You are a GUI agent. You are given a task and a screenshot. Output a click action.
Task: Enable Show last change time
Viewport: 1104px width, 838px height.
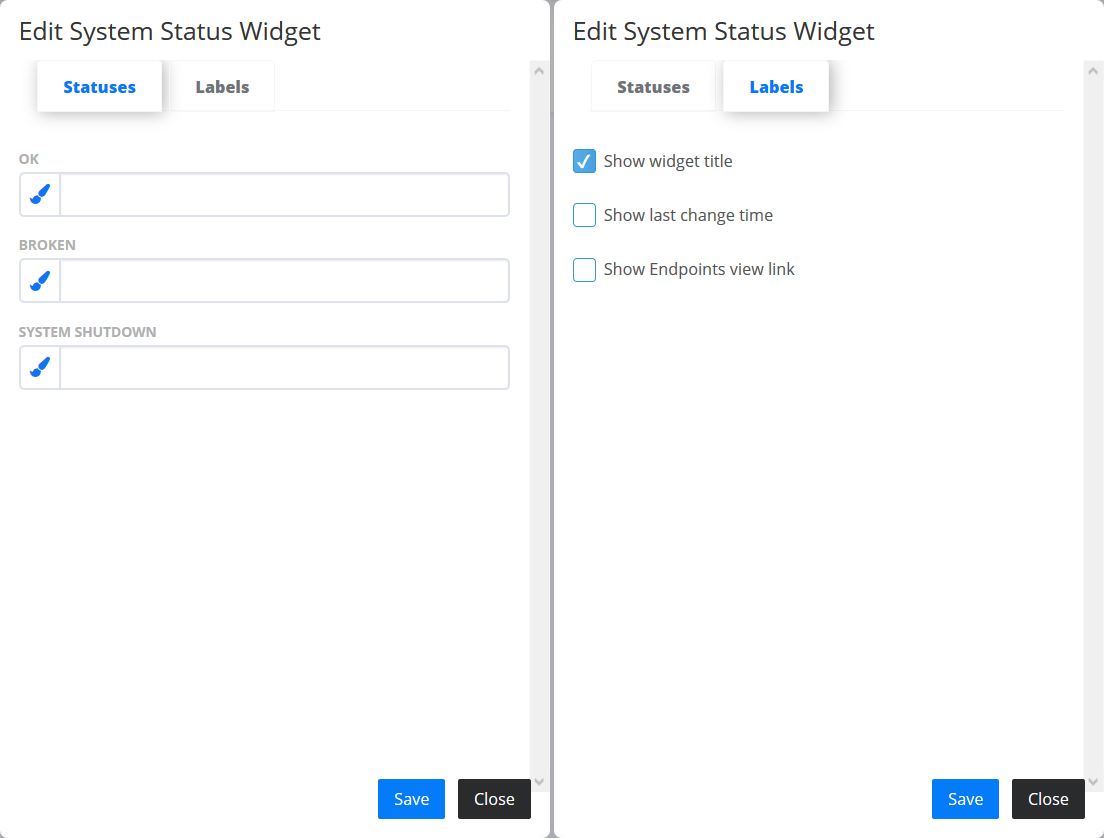coord(584,215)
